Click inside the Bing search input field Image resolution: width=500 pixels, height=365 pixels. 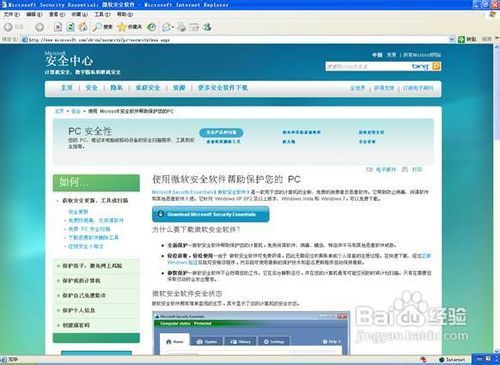(368, 66)
